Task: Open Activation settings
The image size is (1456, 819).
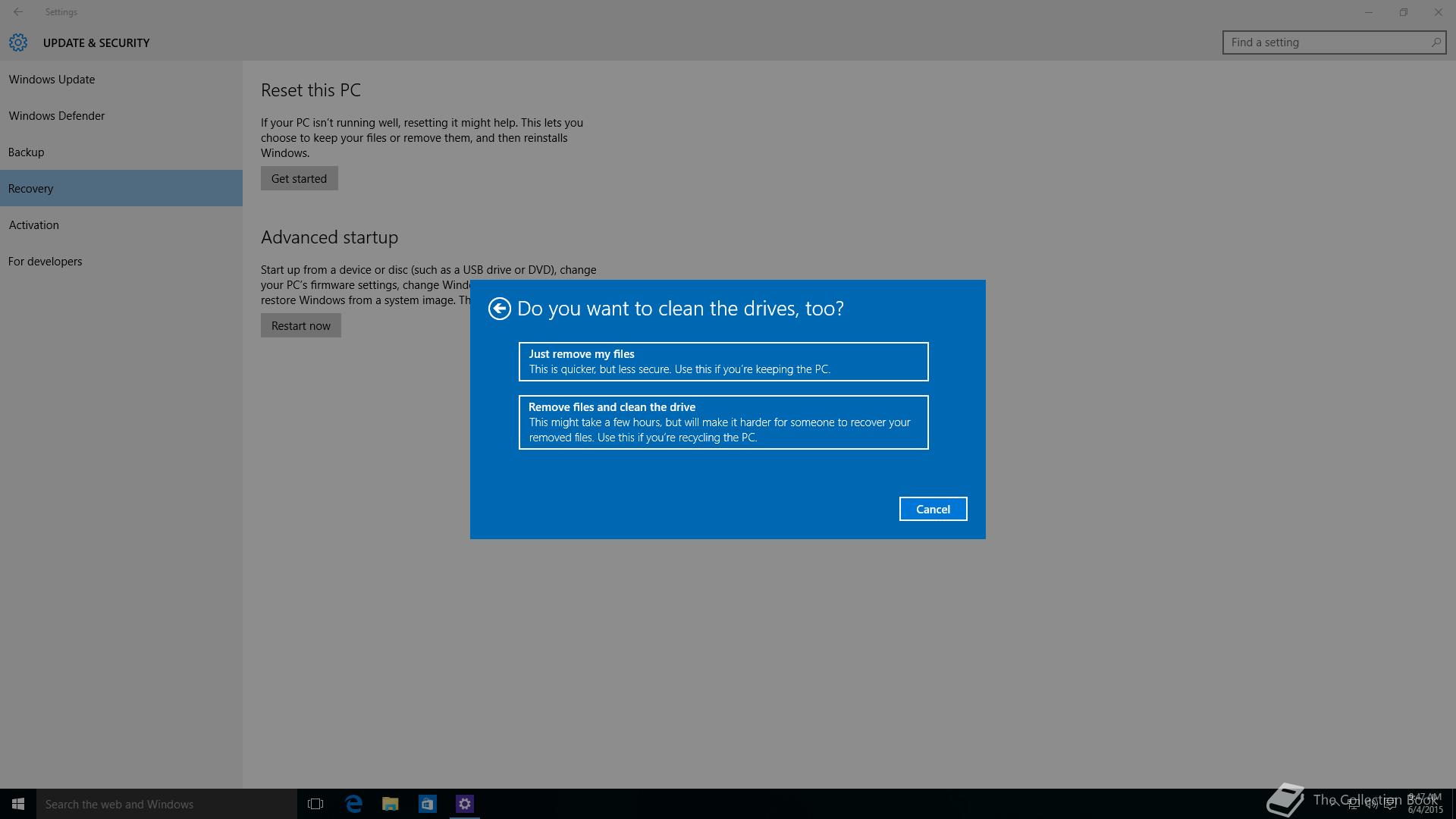Action: coord(121,224)
